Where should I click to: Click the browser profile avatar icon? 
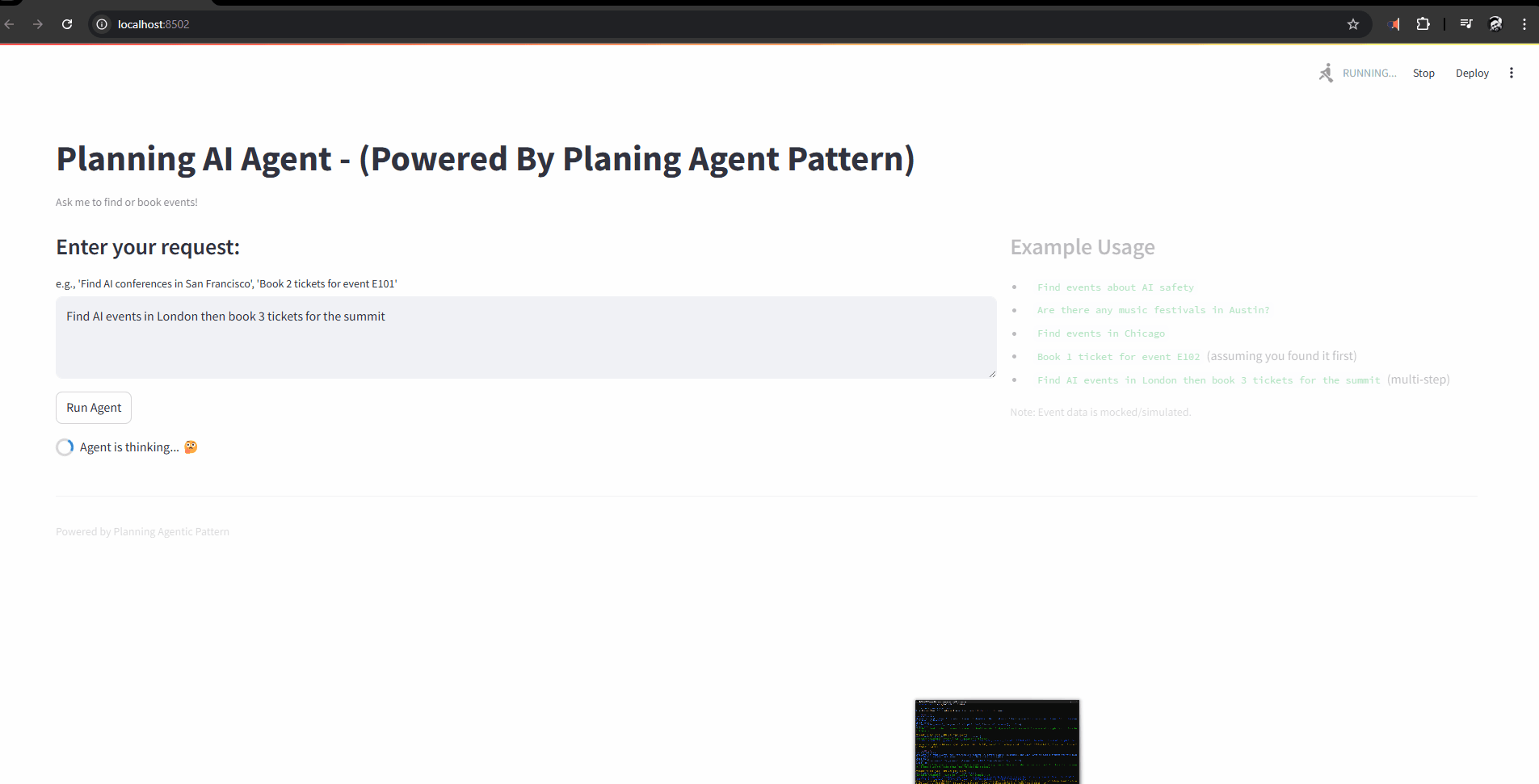1495,24
